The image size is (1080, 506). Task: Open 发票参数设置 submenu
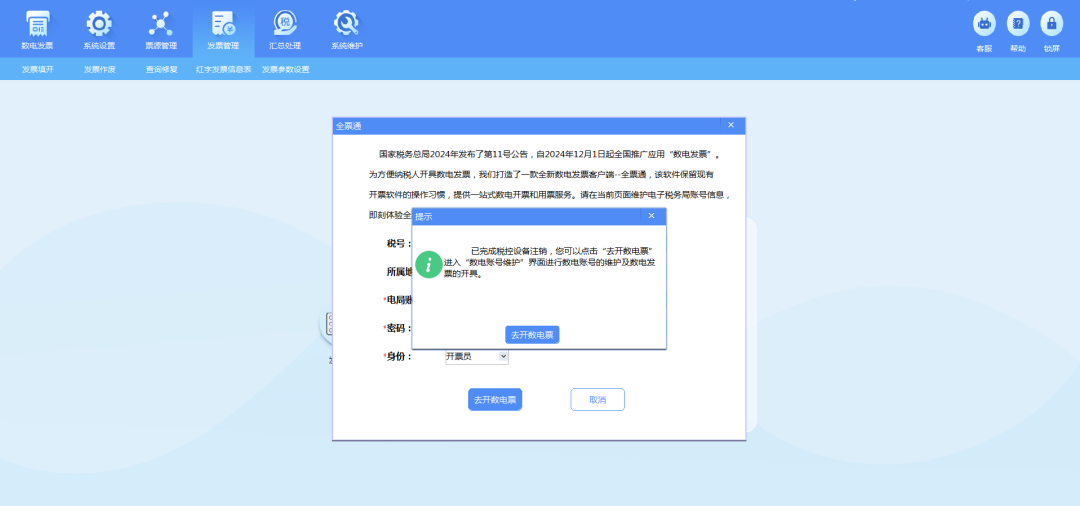tap(285, 70)
